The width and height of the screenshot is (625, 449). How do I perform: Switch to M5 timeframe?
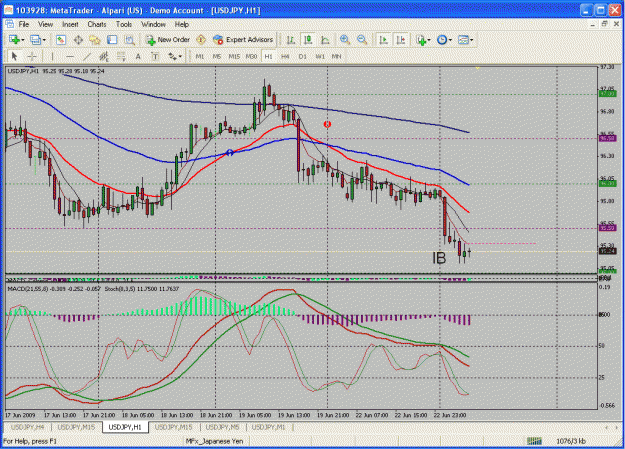click(216, 56)
